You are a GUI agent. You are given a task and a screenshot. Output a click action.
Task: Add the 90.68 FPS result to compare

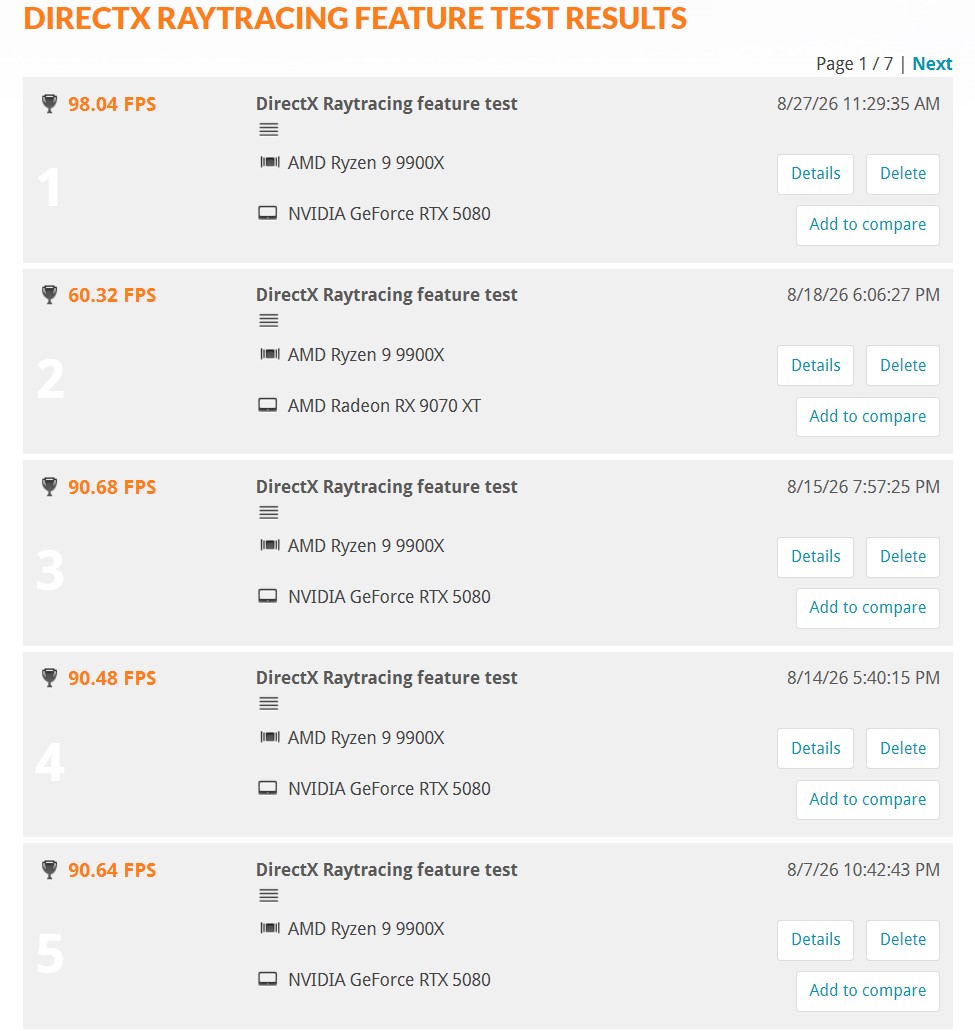pyautogui.click(x=867, y=608)
